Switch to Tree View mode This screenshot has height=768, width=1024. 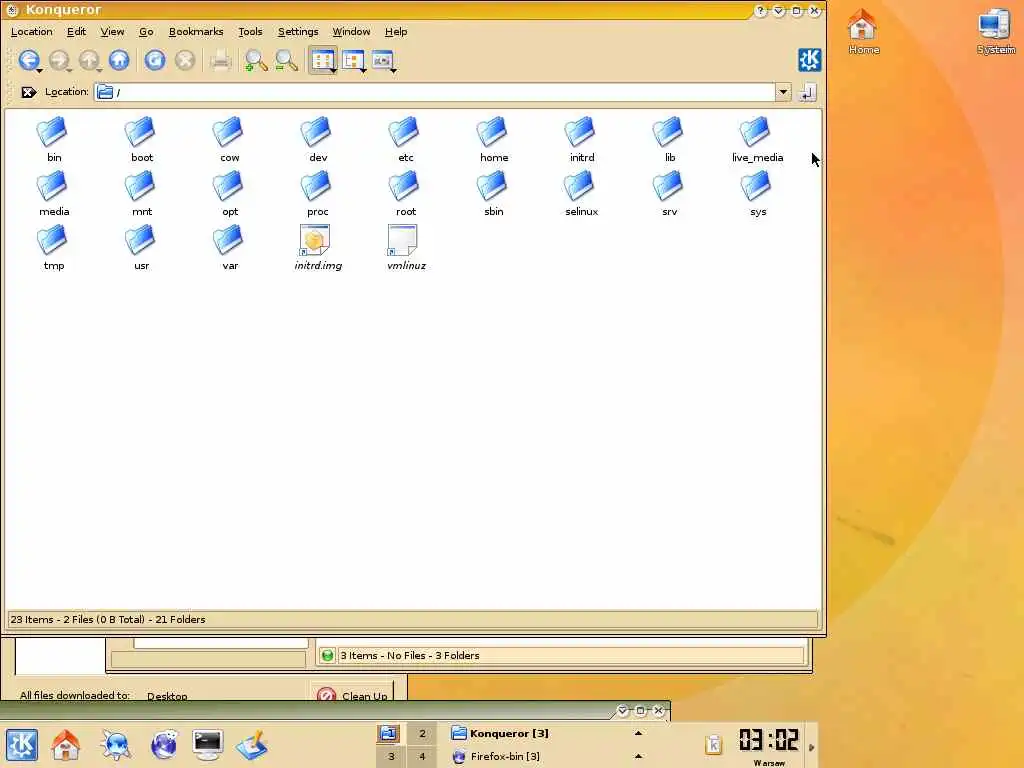coord(353,60)
